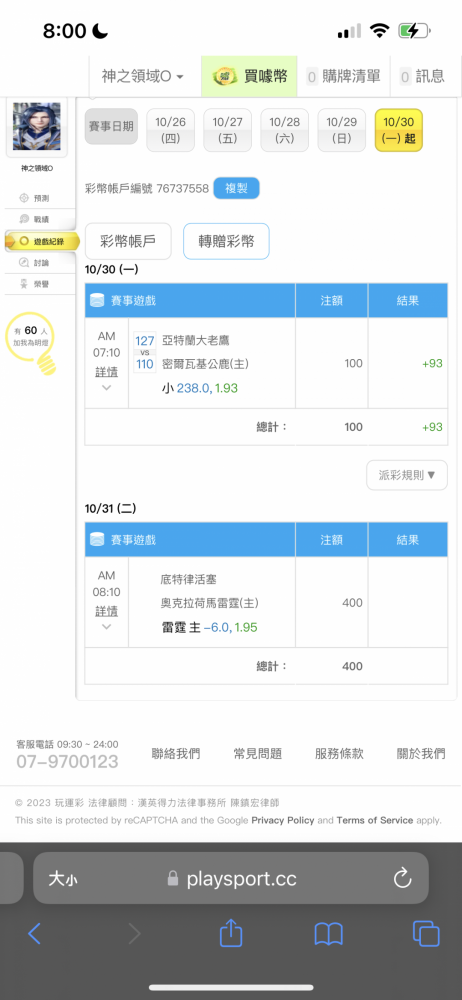Tap the Safari back arrow
Image resolution: width=462 pixels, height=1000 pixels.
point(34,934)
